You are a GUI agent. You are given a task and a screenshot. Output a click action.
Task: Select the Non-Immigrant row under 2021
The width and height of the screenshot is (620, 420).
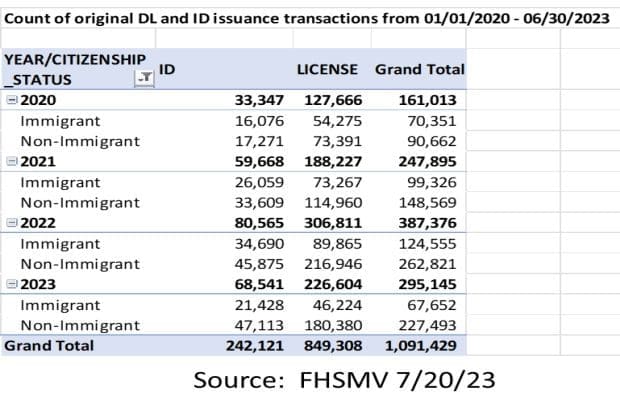coord(80,202)
